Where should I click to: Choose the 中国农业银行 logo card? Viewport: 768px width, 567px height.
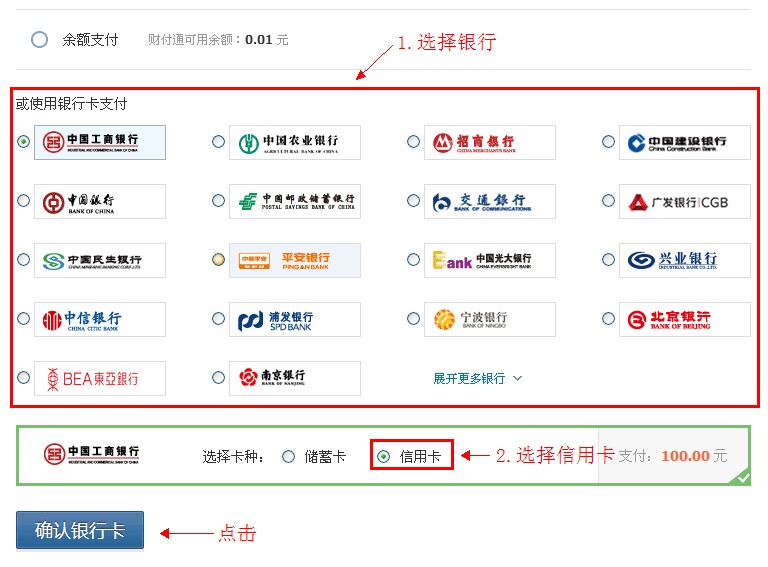click(295, 142)
